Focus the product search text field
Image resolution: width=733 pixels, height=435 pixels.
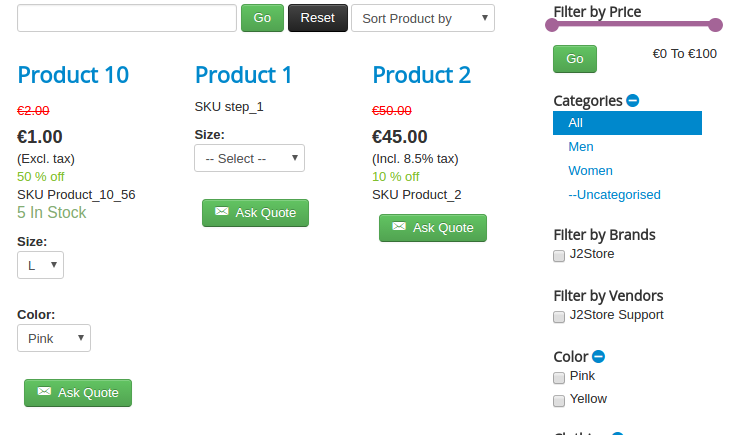127,18
